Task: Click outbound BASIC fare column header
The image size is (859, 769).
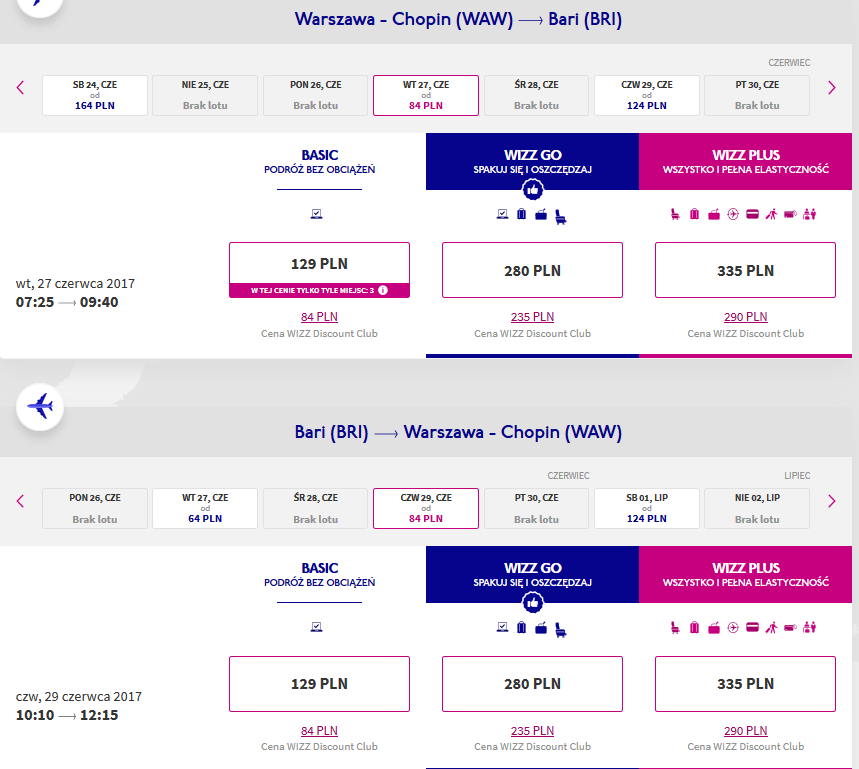Action: click(x=319, y=162)
